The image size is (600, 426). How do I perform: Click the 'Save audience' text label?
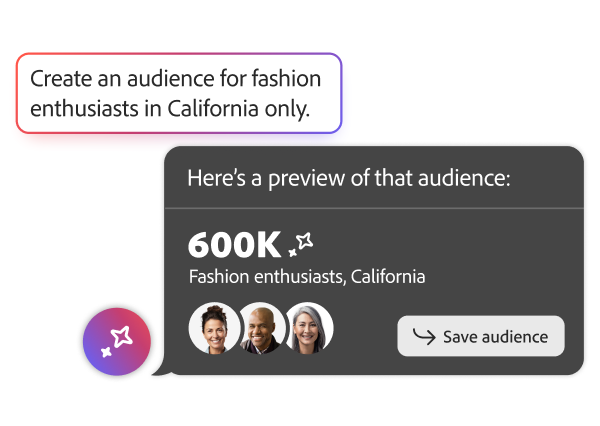(495, 337)
